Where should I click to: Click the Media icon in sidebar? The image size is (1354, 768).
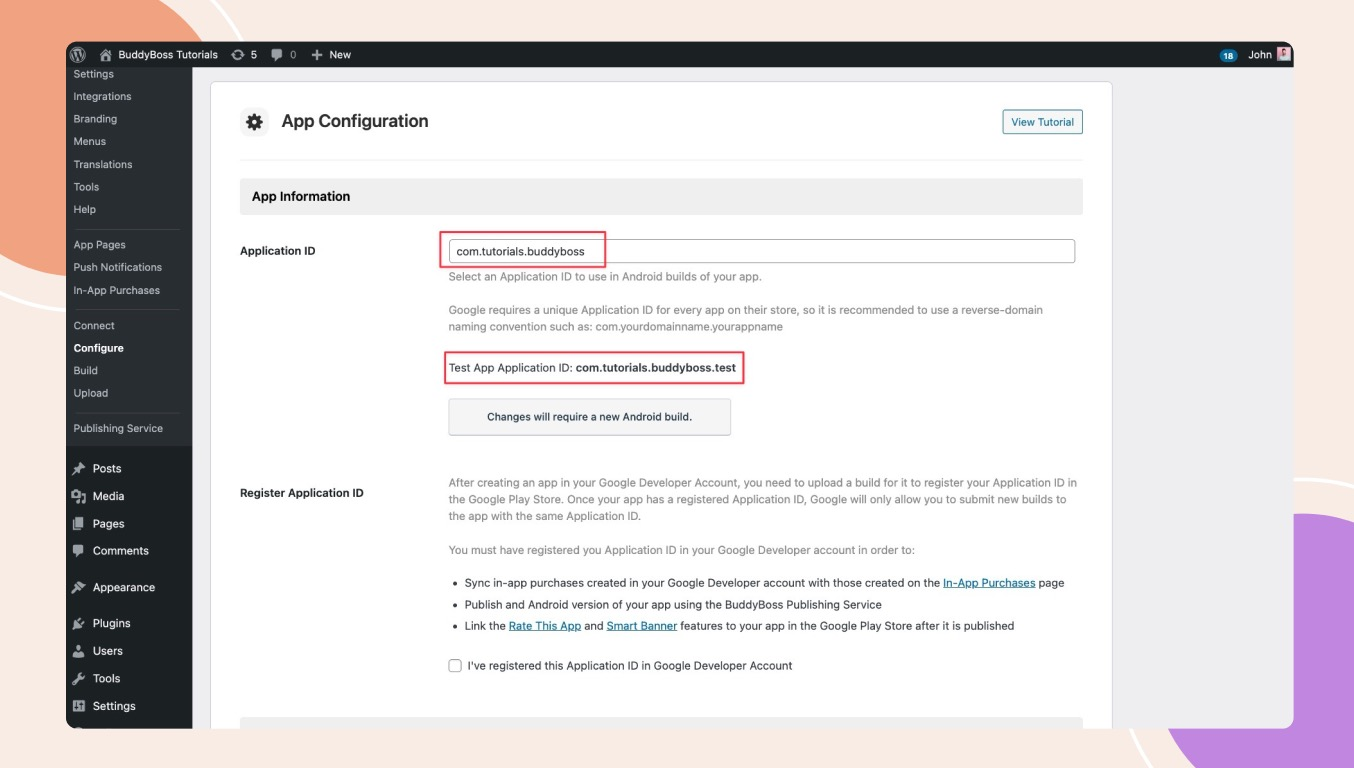pos(79,496)
